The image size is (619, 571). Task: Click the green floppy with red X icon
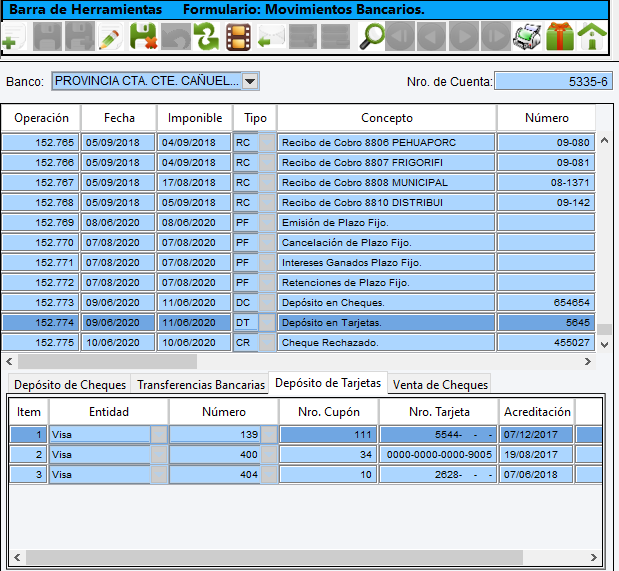(x=143, y=37)
